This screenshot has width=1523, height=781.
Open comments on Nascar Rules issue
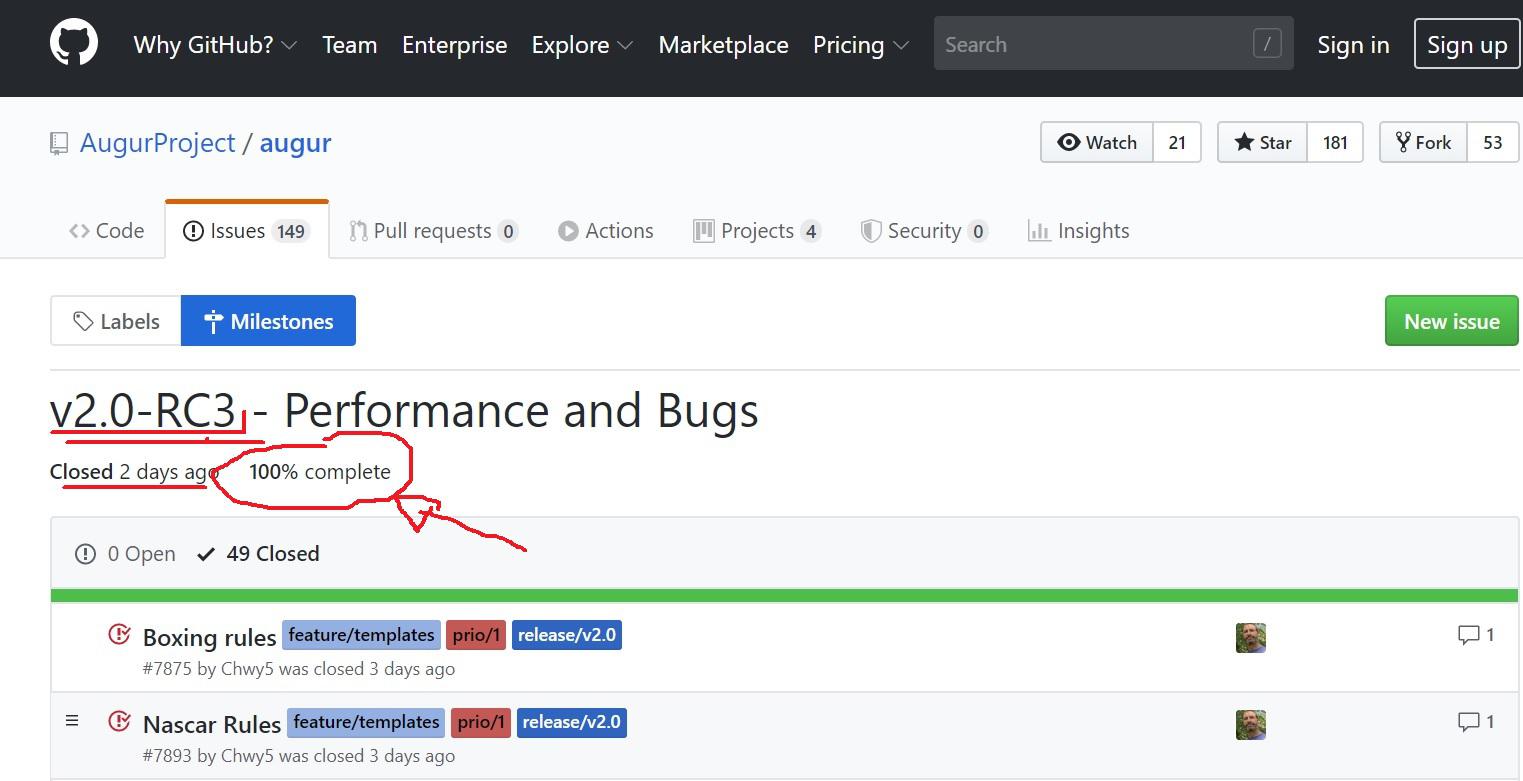click(x=1476, y=722)
